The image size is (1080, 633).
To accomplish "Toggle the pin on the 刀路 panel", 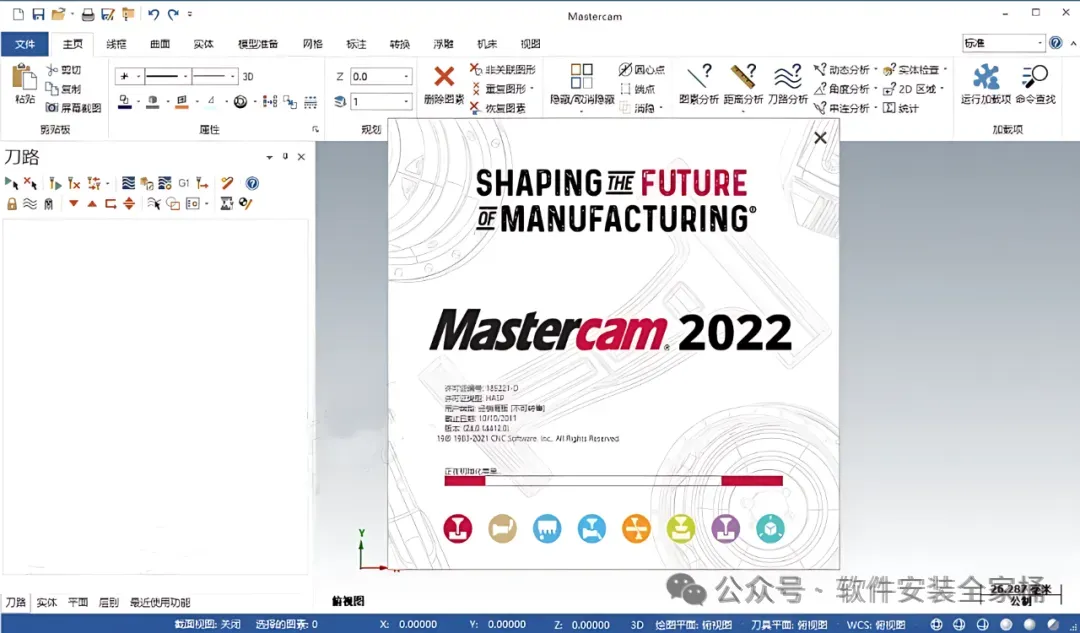I will point(285,156).
